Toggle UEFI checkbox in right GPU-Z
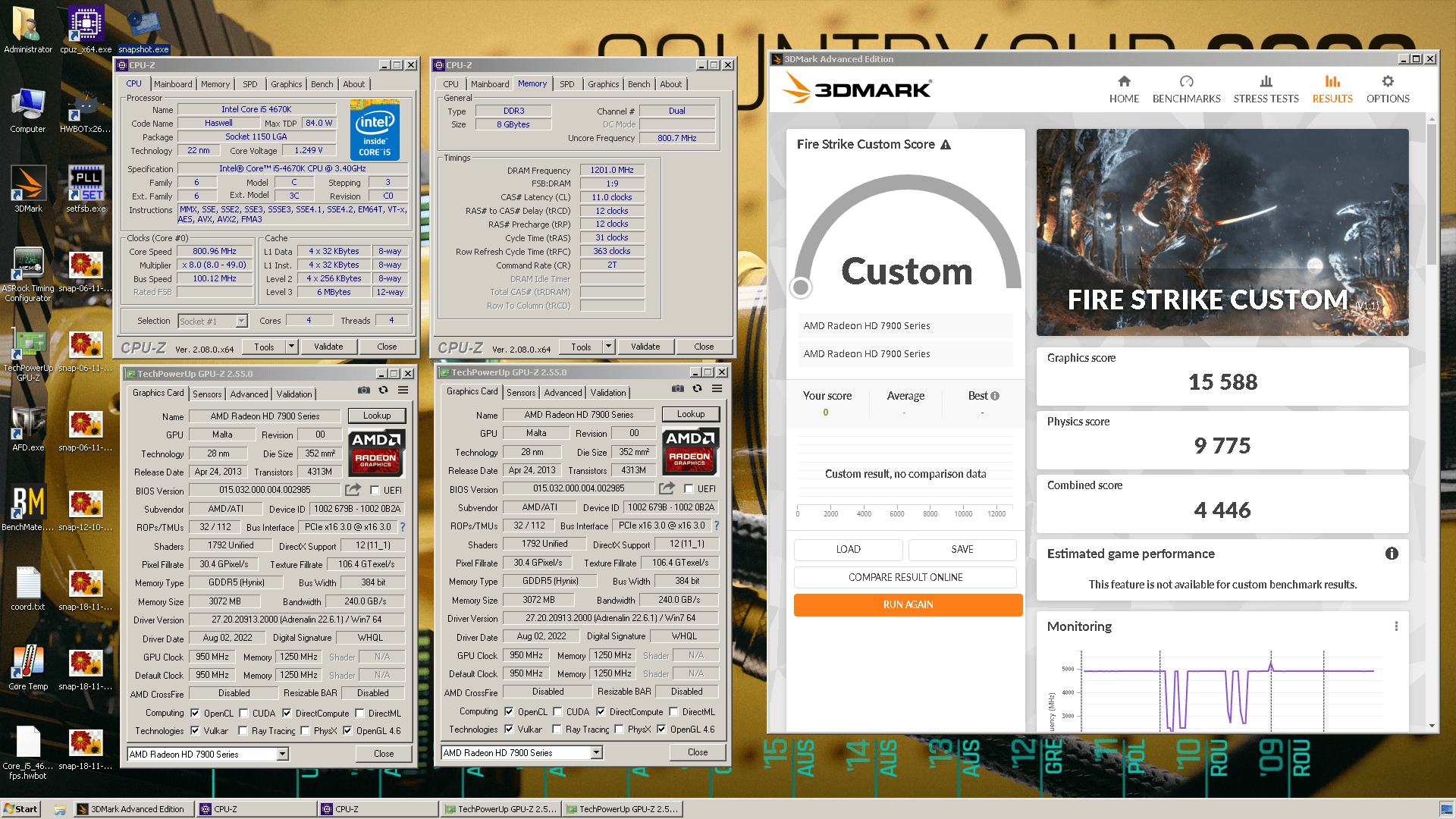 (689, 488)
